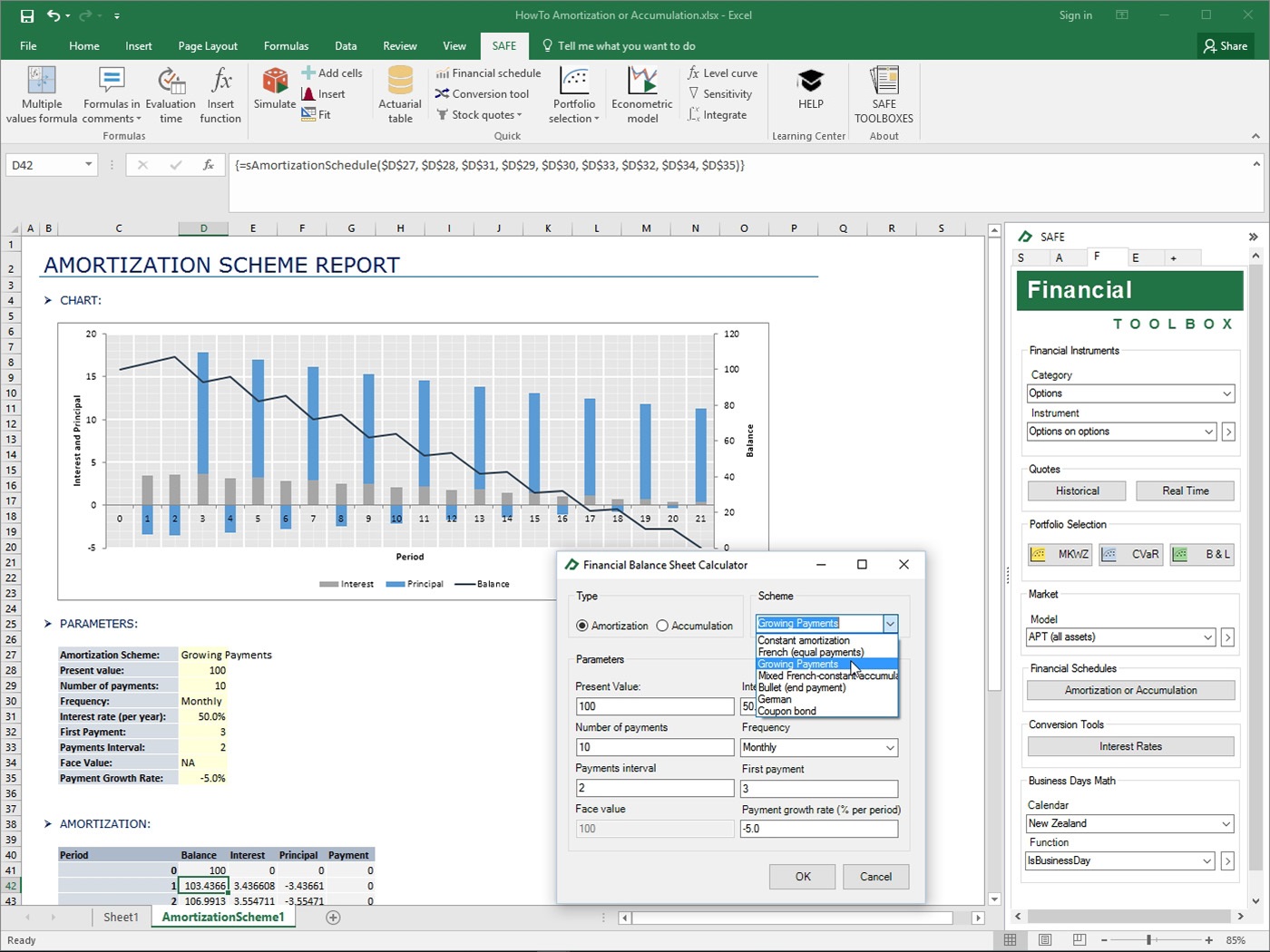This screenshot has width=1270, height=952.
Task: Click the Undo arrow icon
Action: click(54, 15)
